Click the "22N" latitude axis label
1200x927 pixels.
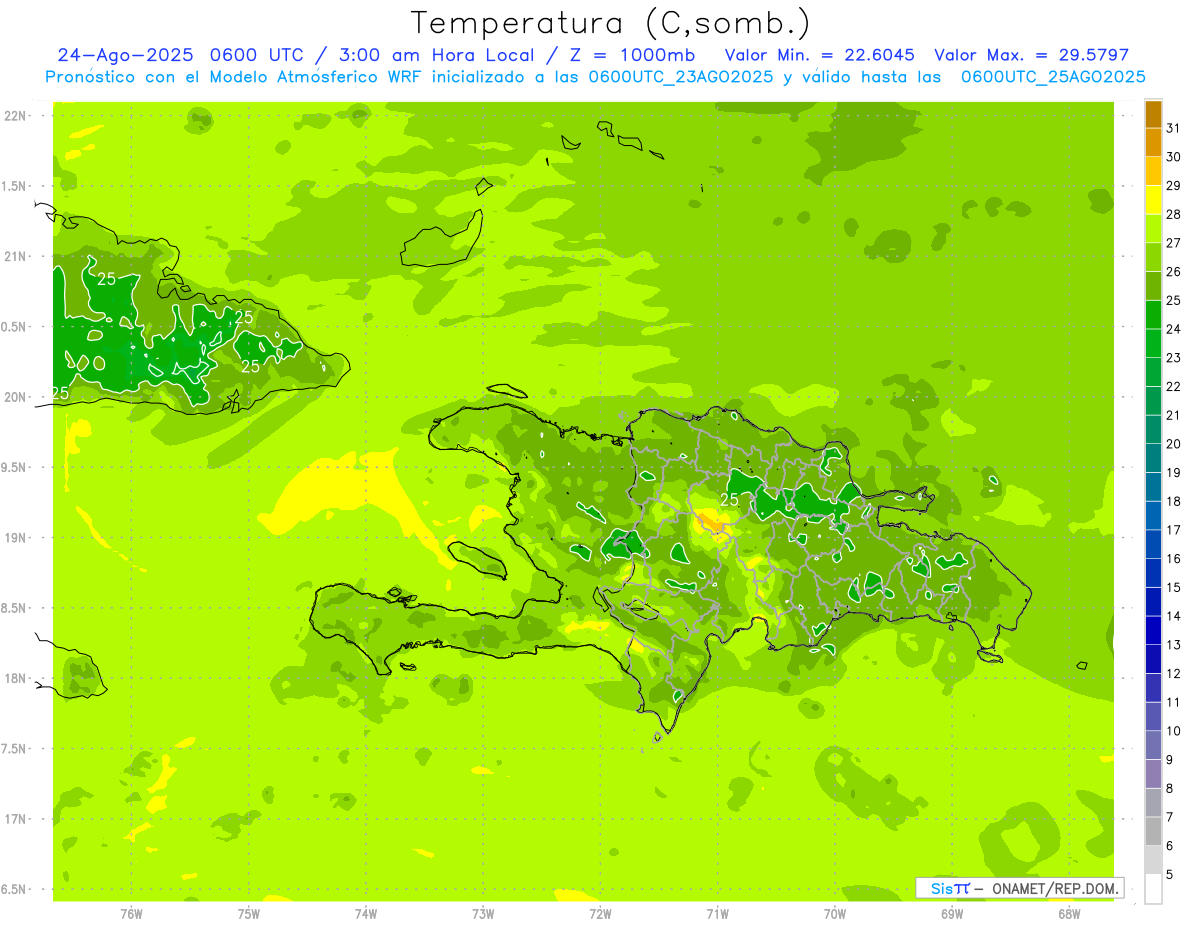pos(15,116)
